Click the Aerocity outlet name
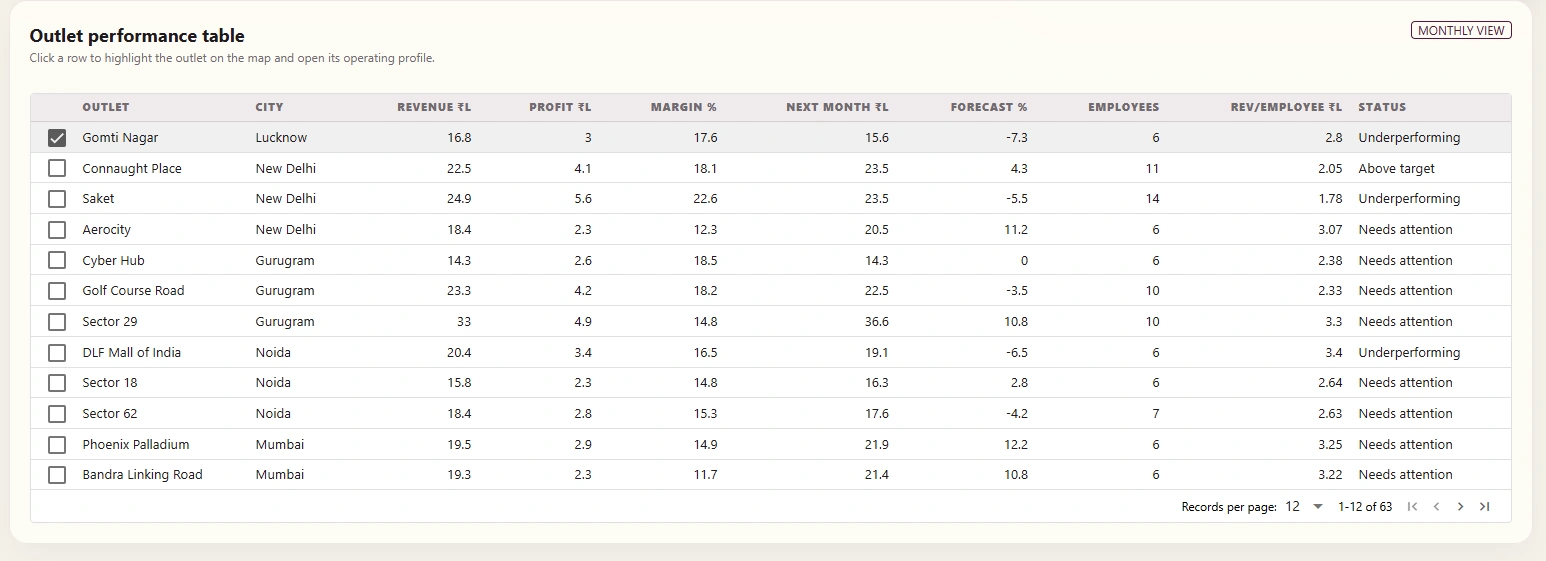Image resolution: width=1546 pixels, height=561 pixels. [107, 230]
